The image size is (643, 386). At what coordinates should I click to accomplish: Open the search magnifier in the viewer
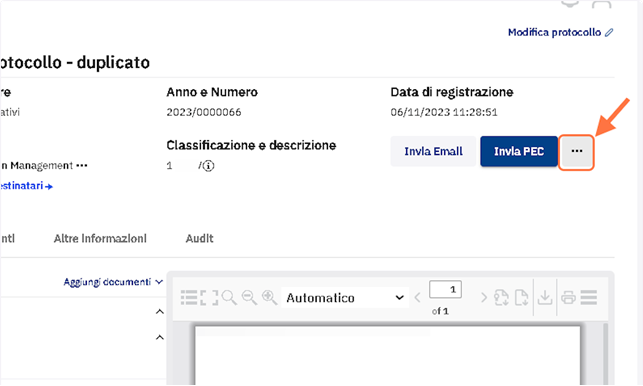[x=229, y=297]
